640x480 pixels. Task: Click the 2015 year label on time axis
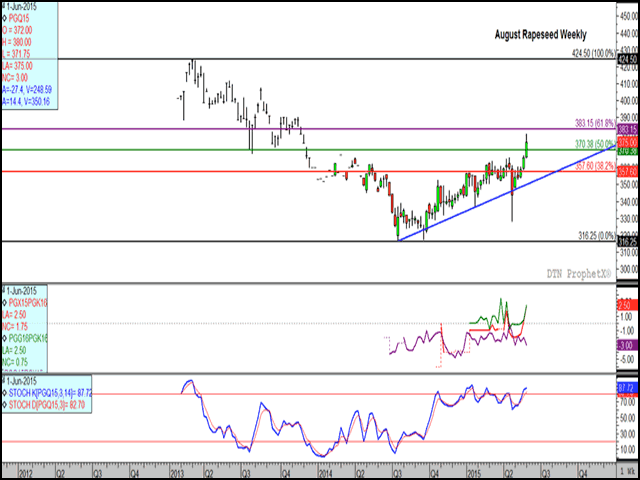[475, 472]
